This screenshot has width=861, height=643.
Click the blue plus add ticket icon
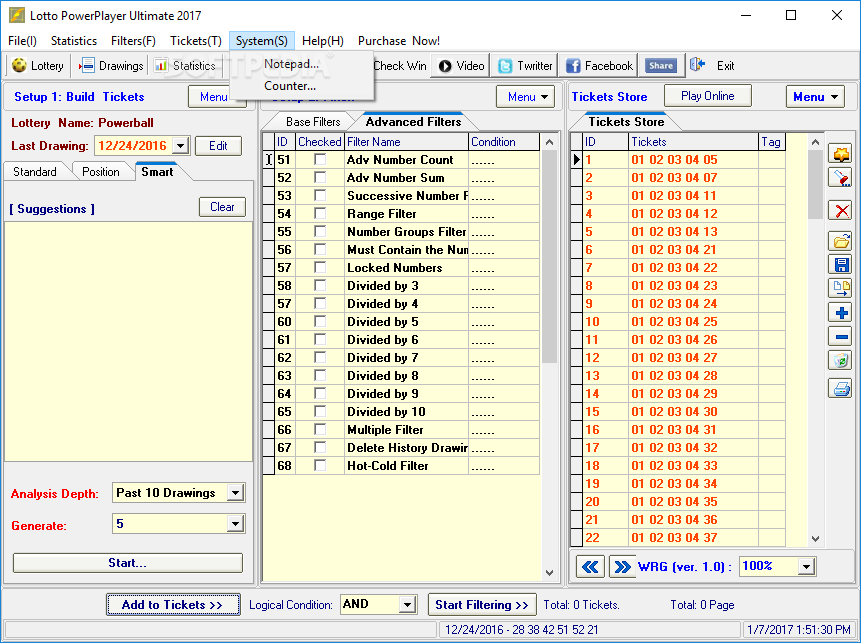tap(841, 313)
